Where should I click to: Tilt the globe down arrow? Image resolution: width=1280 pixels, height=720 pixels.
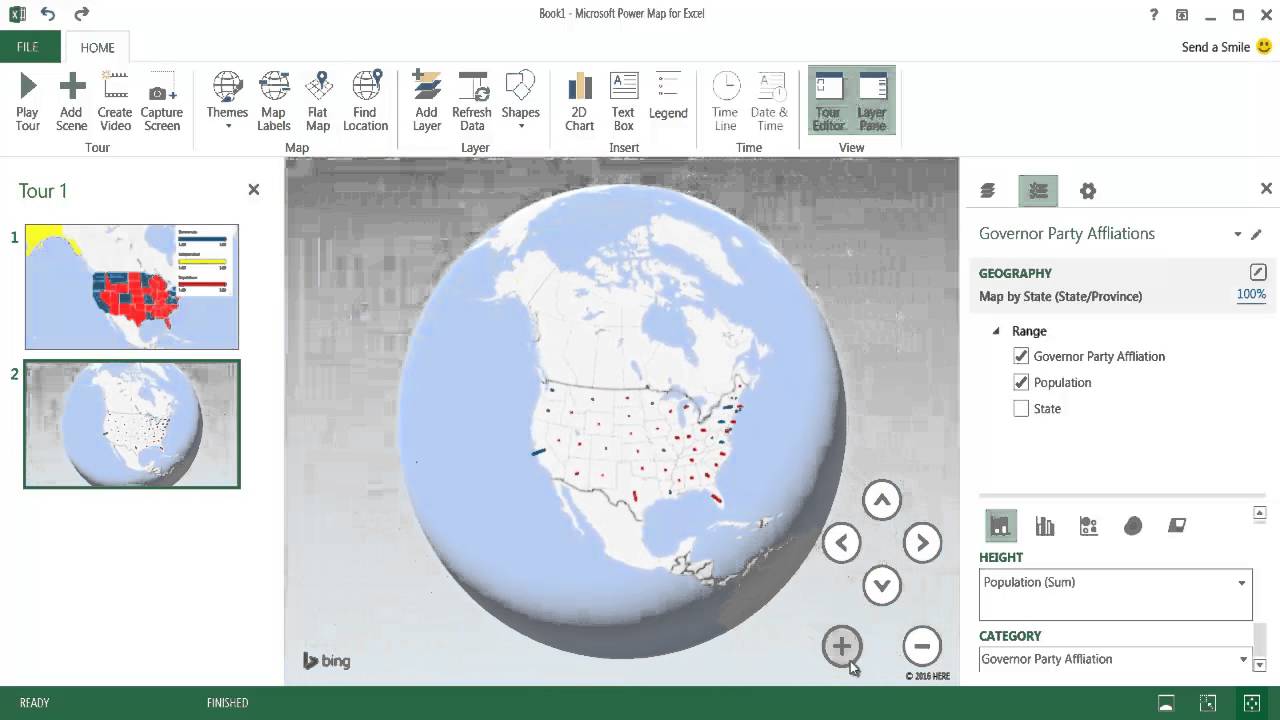(x=882, y=585)
